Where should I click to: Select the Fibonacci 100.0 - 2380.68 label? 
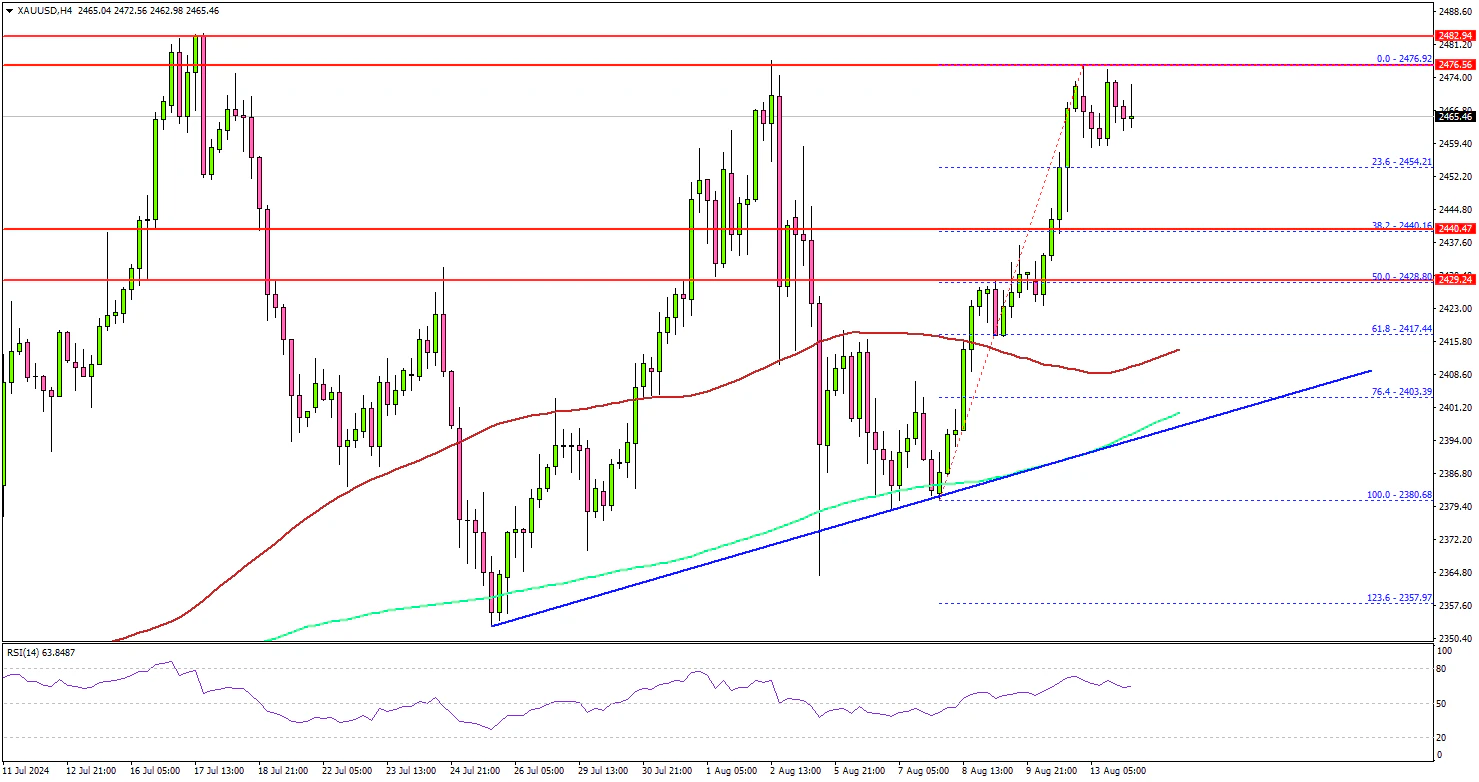coord(1398,494)
